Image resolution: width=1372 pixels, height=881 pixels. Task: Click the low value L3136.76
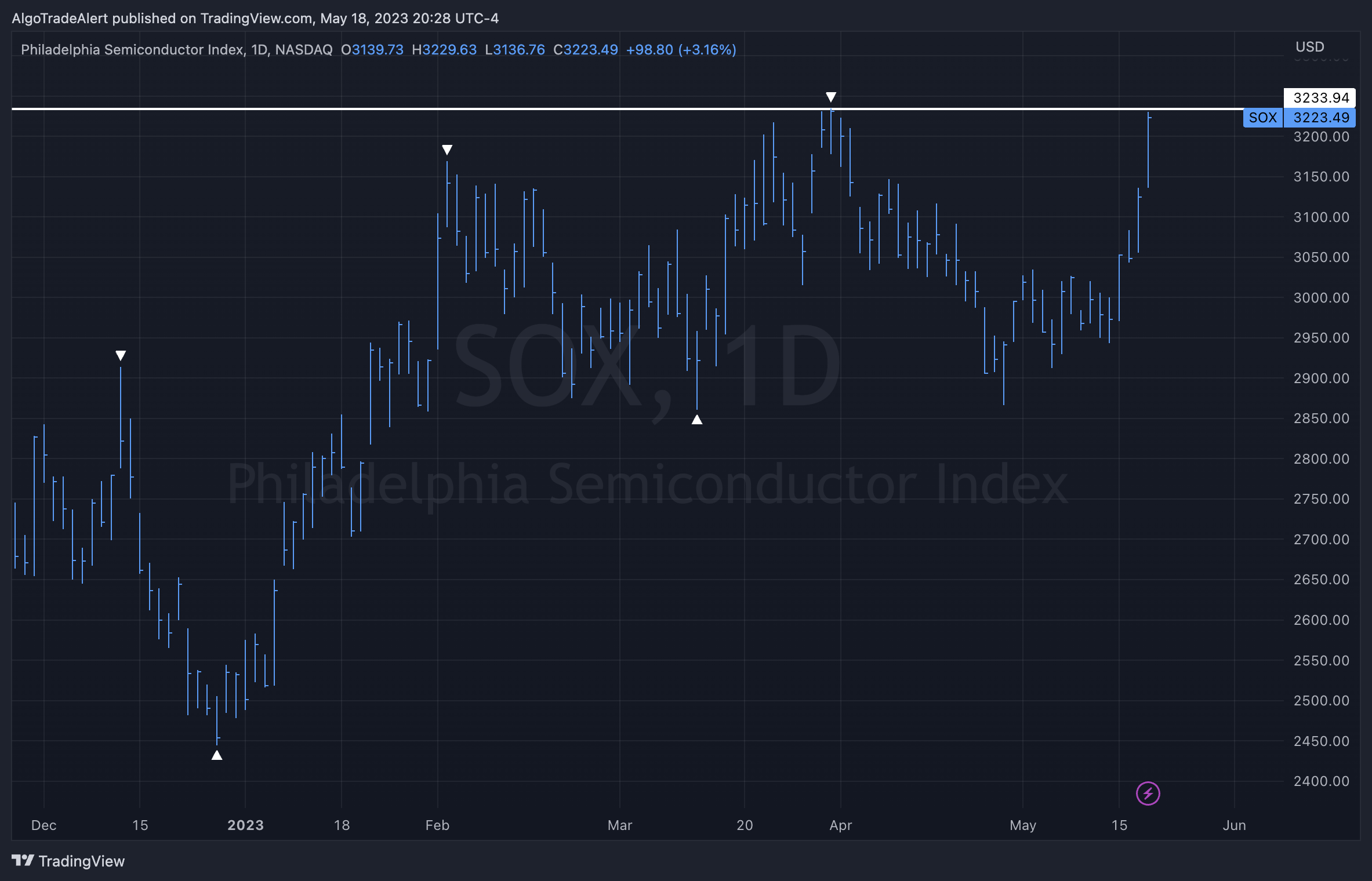pyautogui.click(x=515, y=50)
